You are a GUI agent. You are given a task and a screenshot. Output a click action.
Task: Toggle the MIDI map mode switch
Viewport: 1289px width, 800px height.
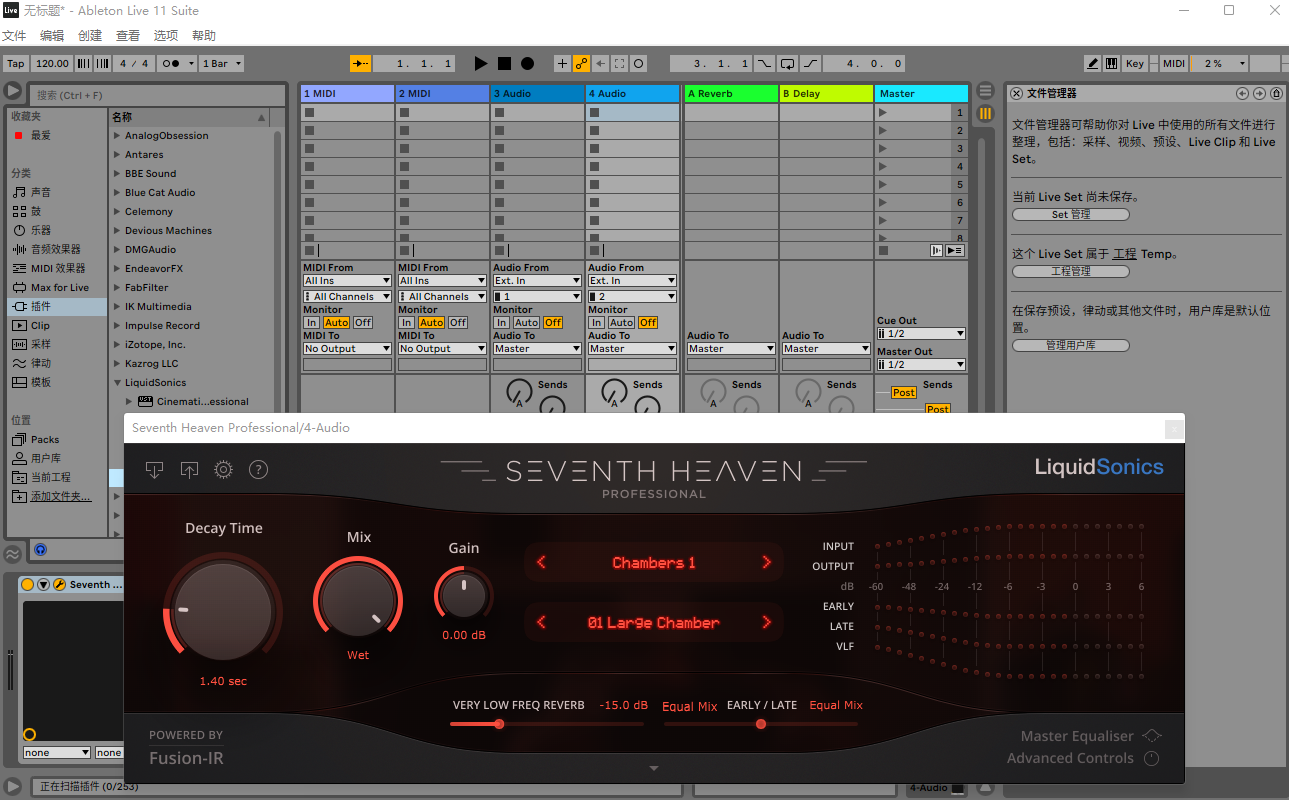[1174, 63]
